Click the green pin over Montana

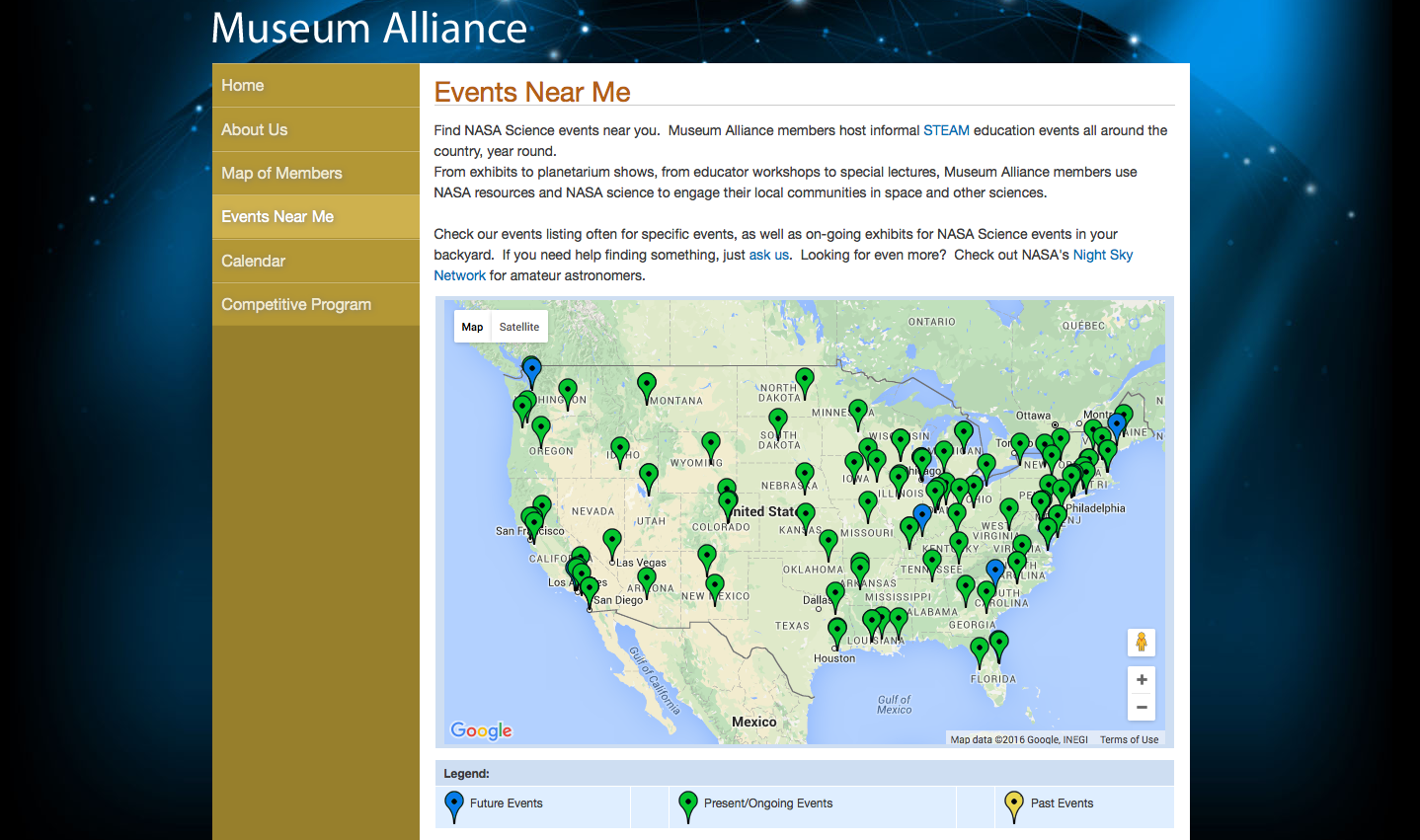[647, 388]
